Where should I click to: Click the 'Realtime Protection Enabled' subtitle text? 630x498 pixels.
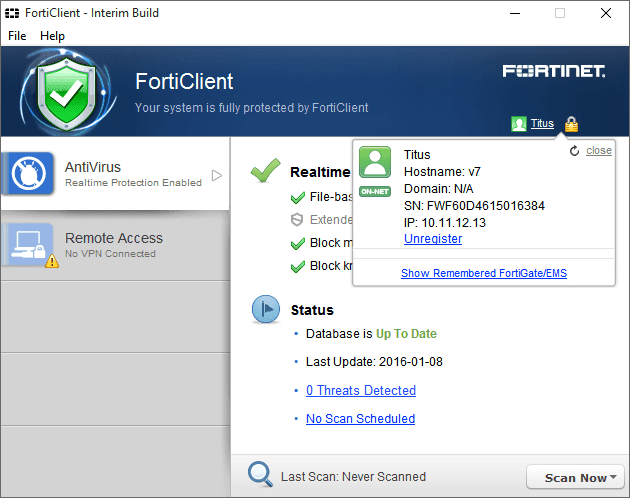(133, 183)
